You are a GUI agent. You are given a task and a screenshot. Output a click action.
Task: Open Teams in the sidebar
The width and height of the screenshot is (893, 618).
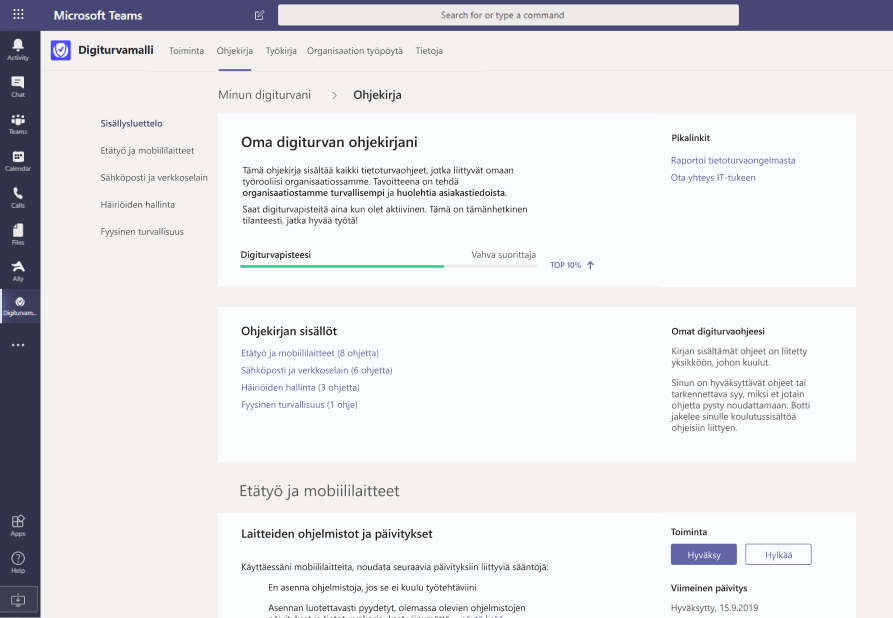[18, 124]
